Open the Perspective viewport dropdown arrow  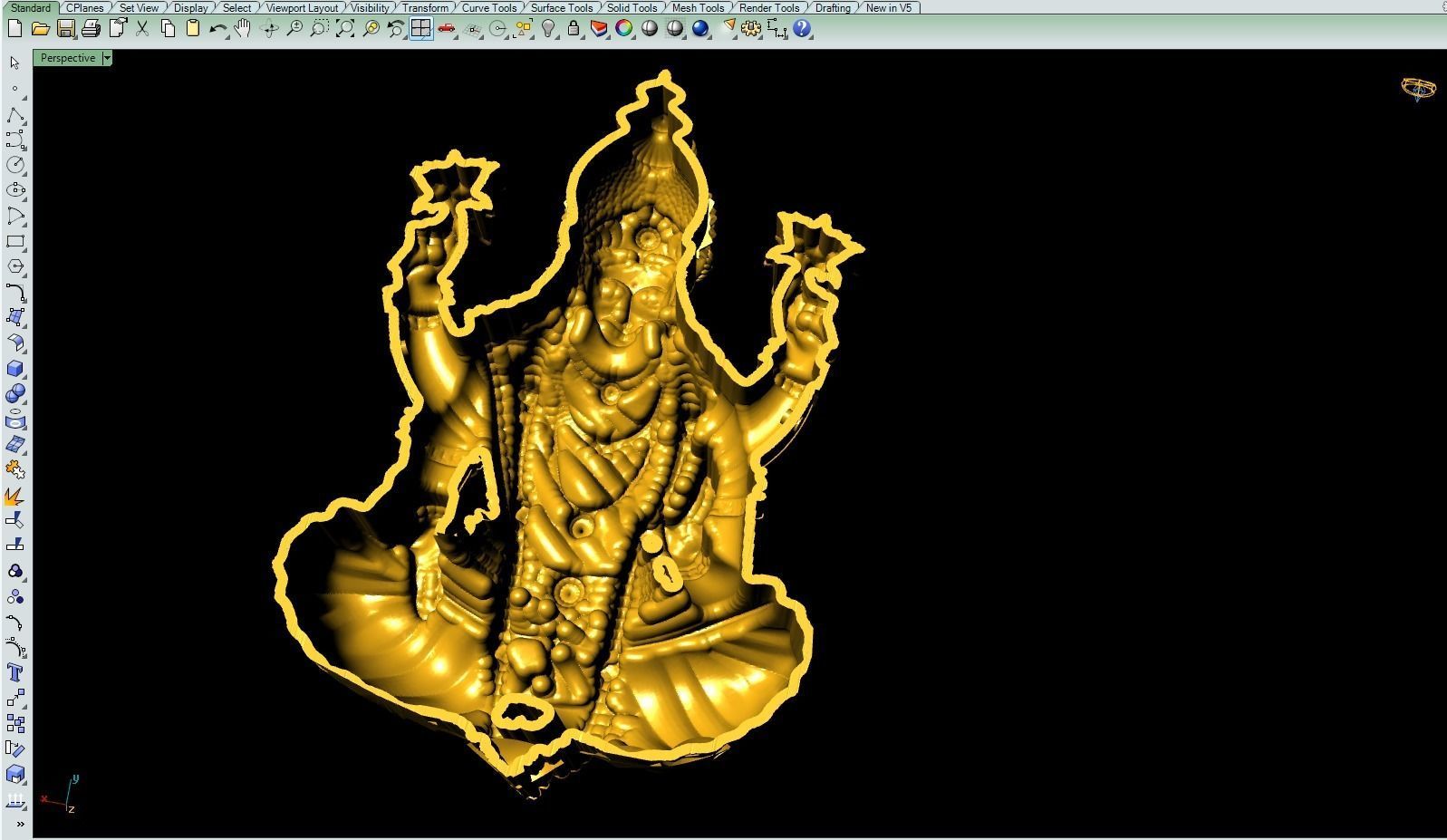[107, 58]
